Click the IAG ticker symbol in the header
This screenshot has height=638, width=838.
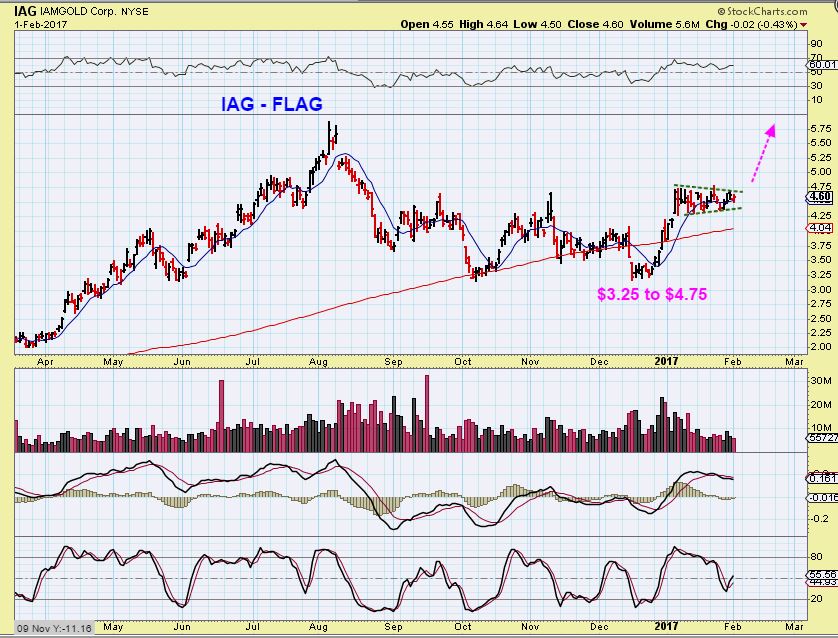[26, 11]
